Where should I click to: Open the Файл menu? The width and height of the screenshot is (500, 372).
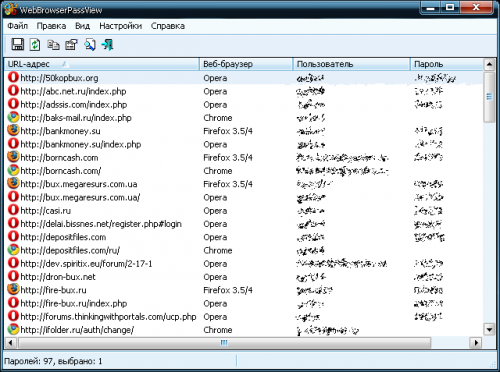click(x=17, y=26)
